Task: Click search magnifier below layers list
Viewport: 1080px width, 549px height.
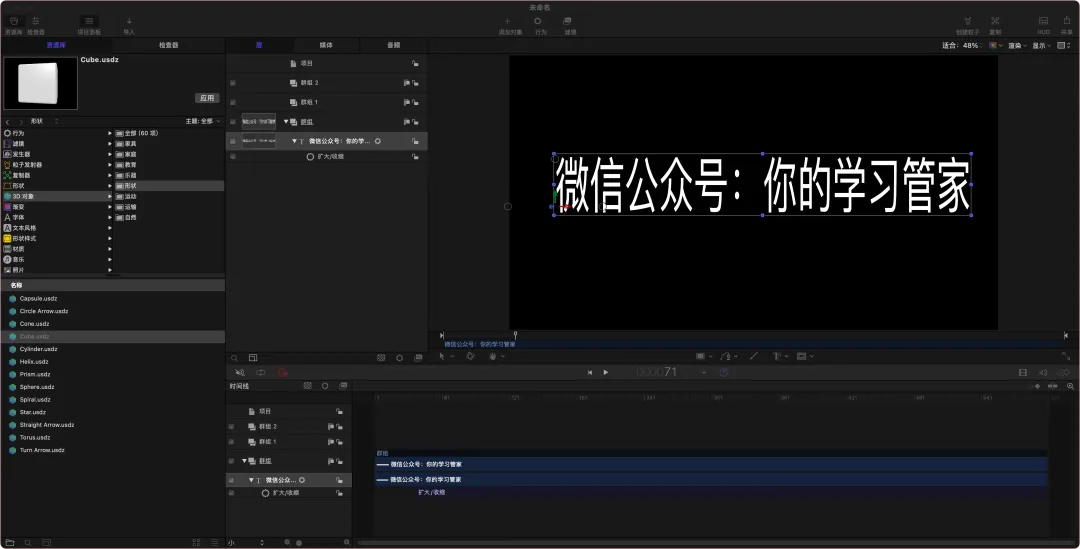Action: [234, 358]
